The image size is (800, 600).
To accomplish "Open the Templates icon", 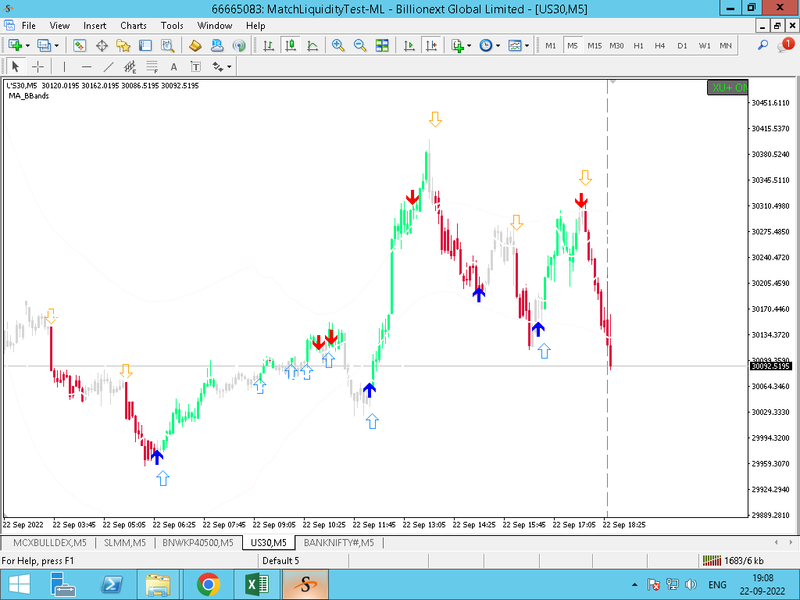I will click(515, 45).
